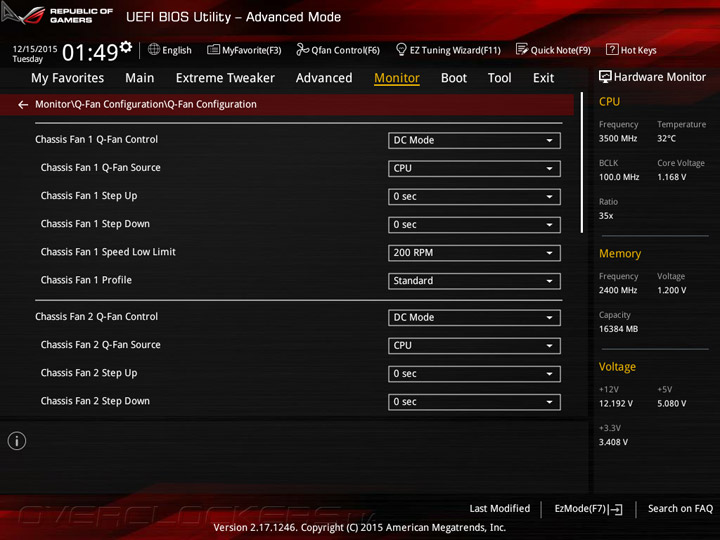Click the CPU temperature 32°C value
The image size is (720, 540).
coord(666,138)
